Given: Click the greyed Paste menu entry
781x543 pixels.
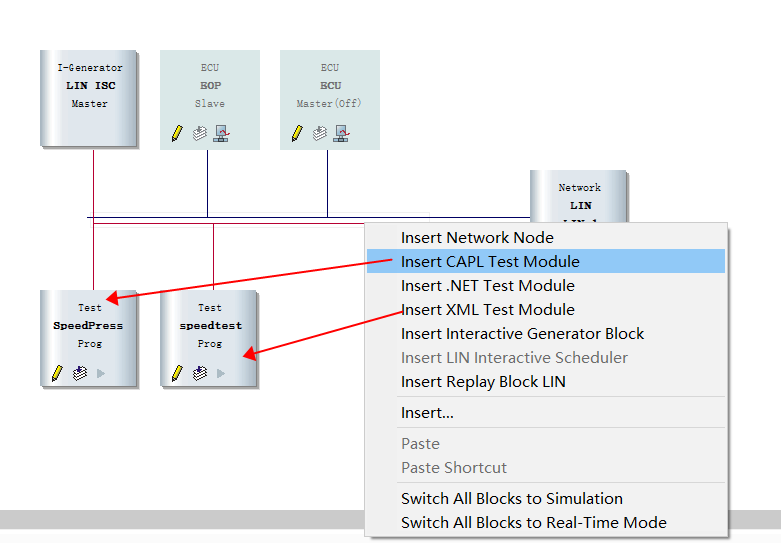Looking at the screenshot, I should coord(546,443).
